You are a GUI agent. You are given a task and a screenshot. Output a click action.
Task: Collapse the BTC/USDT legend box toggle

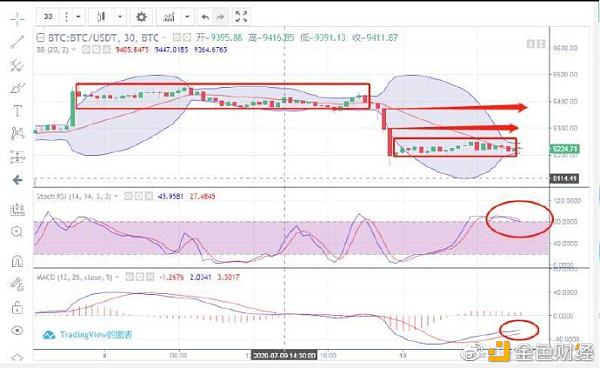coord(40,37)
